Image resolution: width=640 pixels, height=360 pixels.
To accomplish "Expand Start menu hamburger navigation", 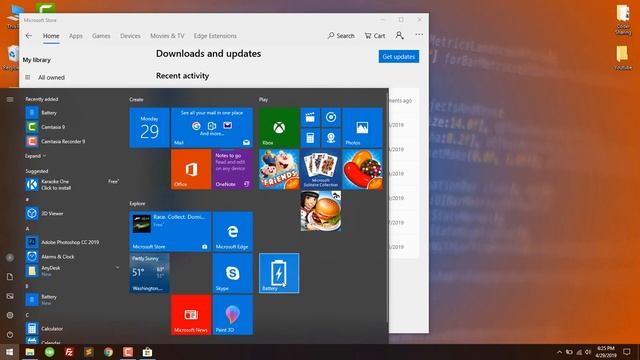I will [10, 99].
